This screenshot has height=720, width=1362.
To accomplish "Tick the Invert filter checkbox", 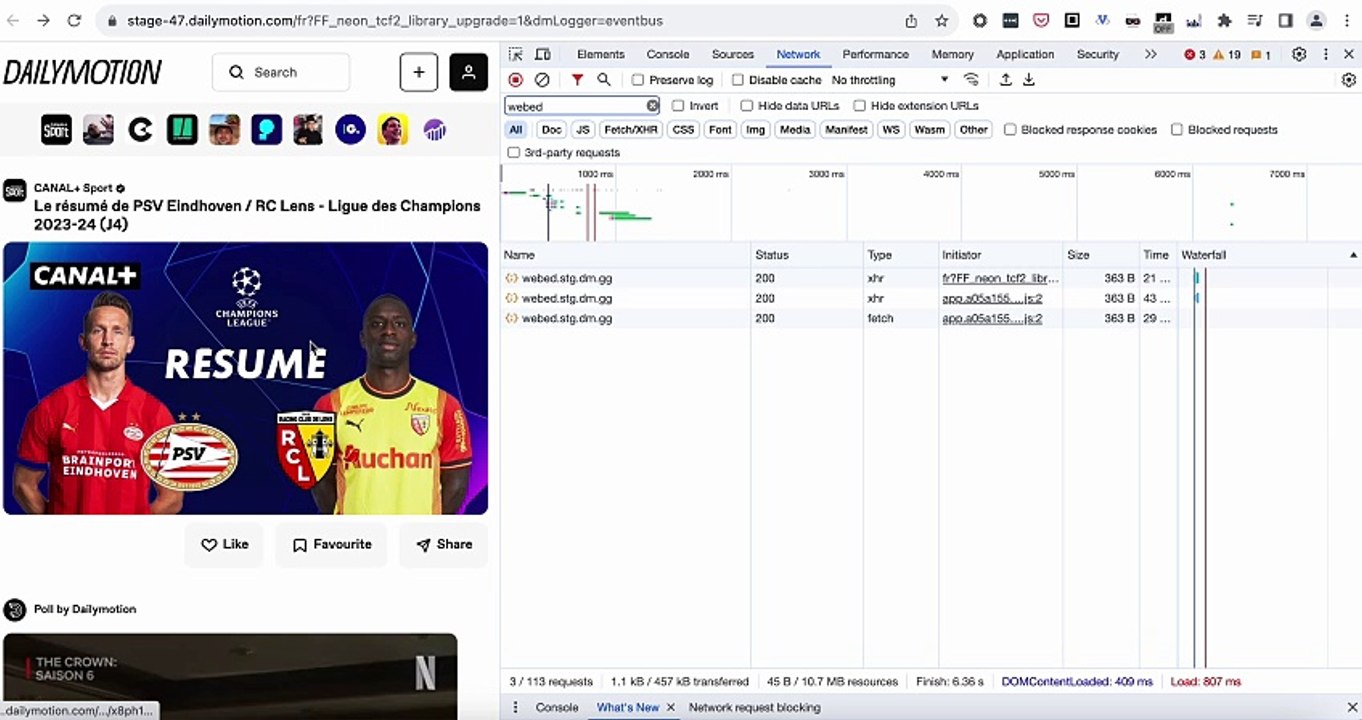I will click(678, 106).
